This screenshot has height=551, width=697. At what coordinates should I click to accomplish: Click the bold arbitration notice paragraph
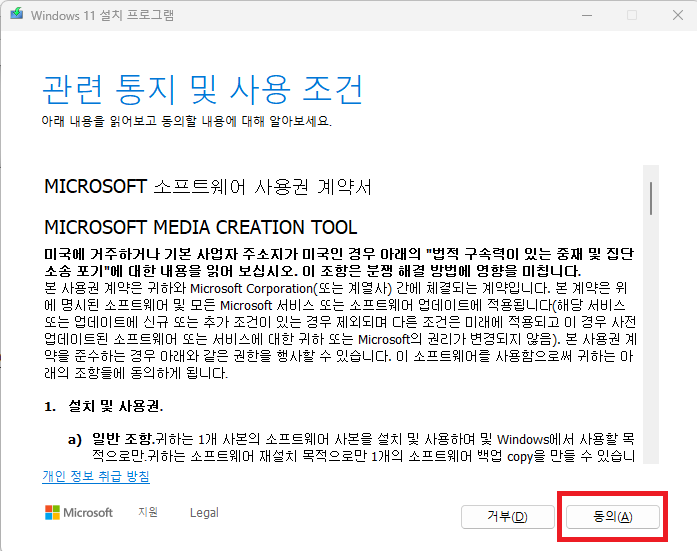340,262
